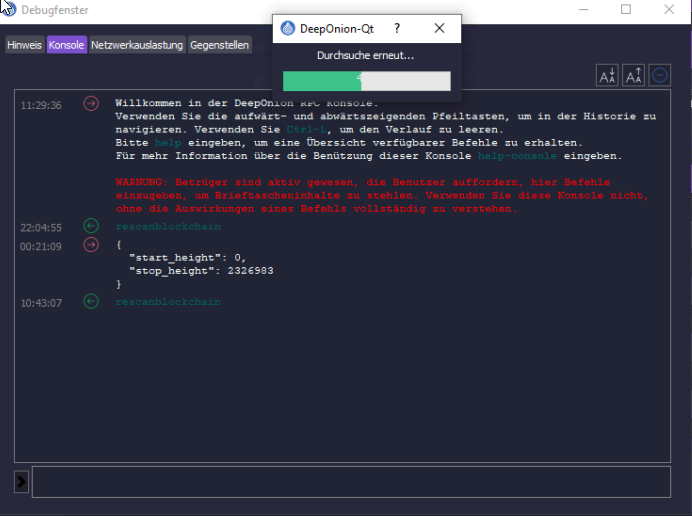Screen dimensions: 692x516
Task: Click the command prompt arrow icon
Action: tap(21, 482)
